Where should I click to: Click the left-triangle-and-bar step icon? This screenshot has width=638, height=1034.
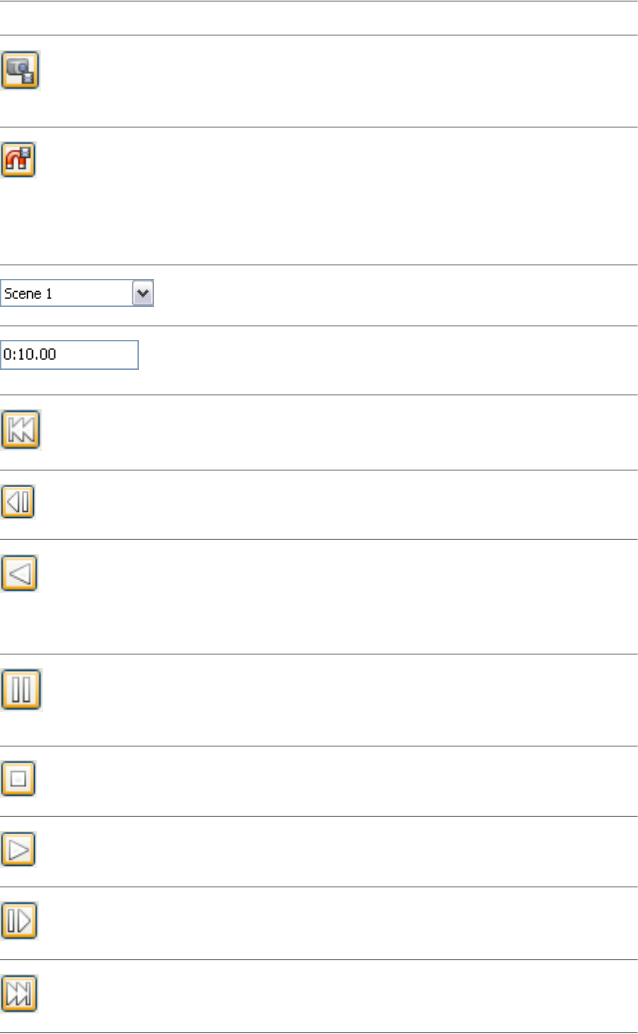coord(19,502)
